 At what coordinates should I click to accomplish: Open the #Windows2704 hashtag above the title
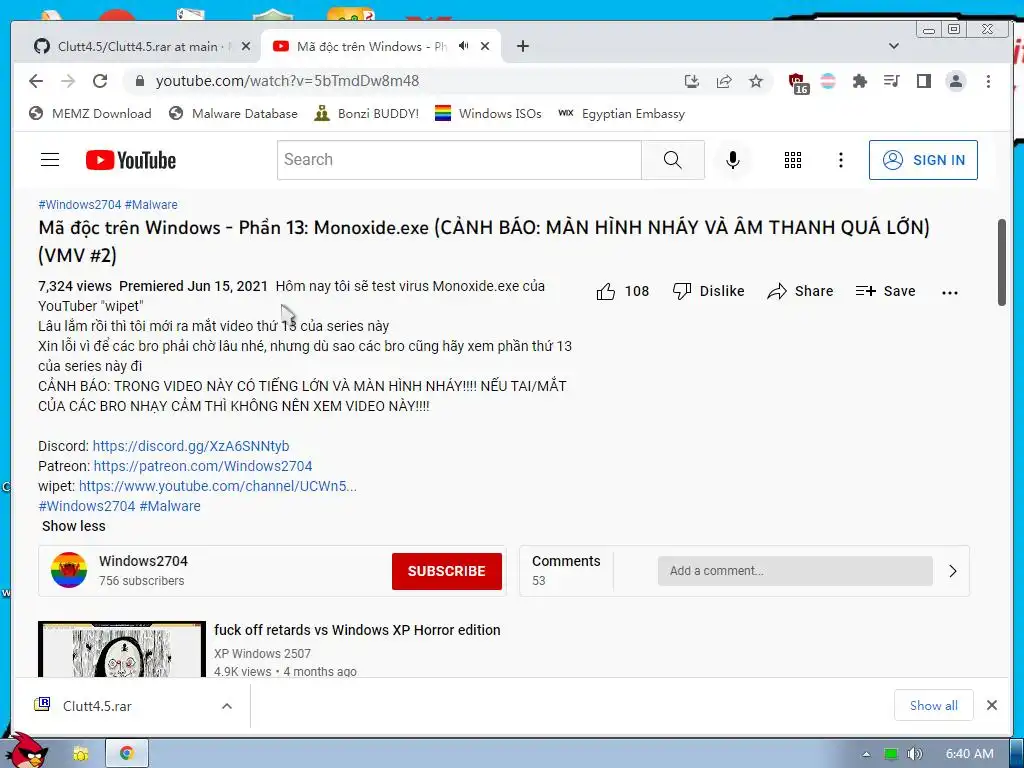tap(80, 204)
